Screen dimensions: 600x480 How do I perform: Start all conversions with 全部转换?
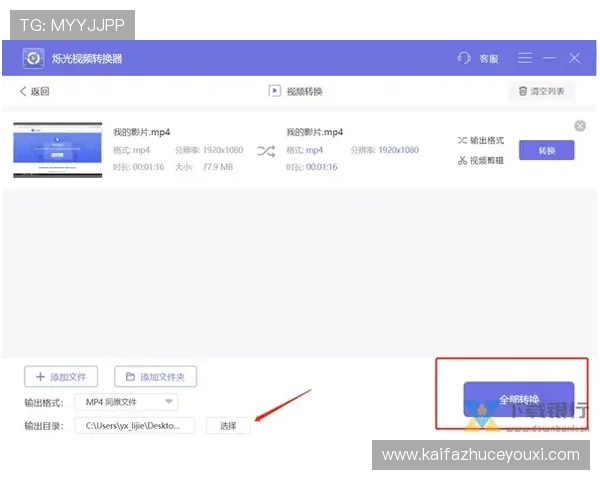coord(519,400)
